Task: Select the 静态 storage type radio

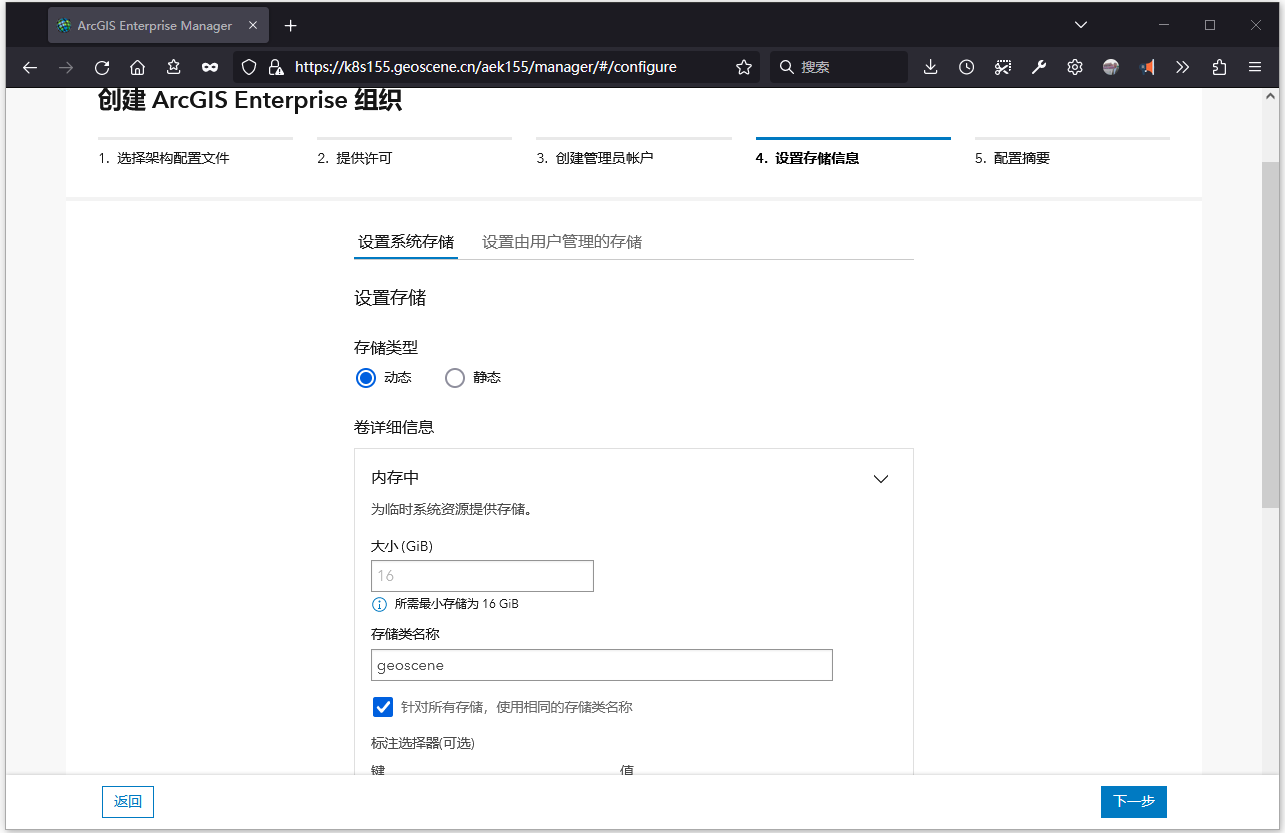Action: (x=455, y=378)
